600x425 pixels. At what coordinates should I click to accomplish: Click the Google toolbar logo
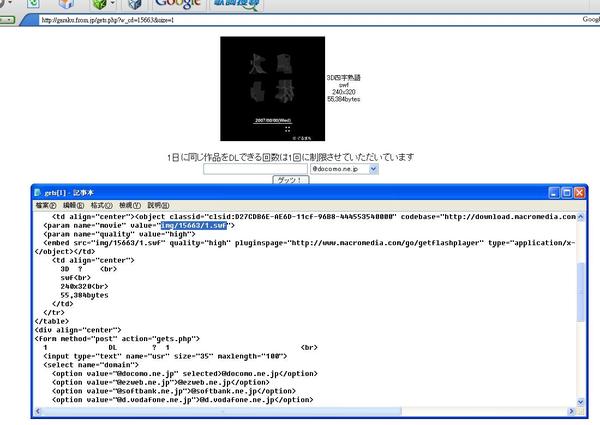point(178,4)
